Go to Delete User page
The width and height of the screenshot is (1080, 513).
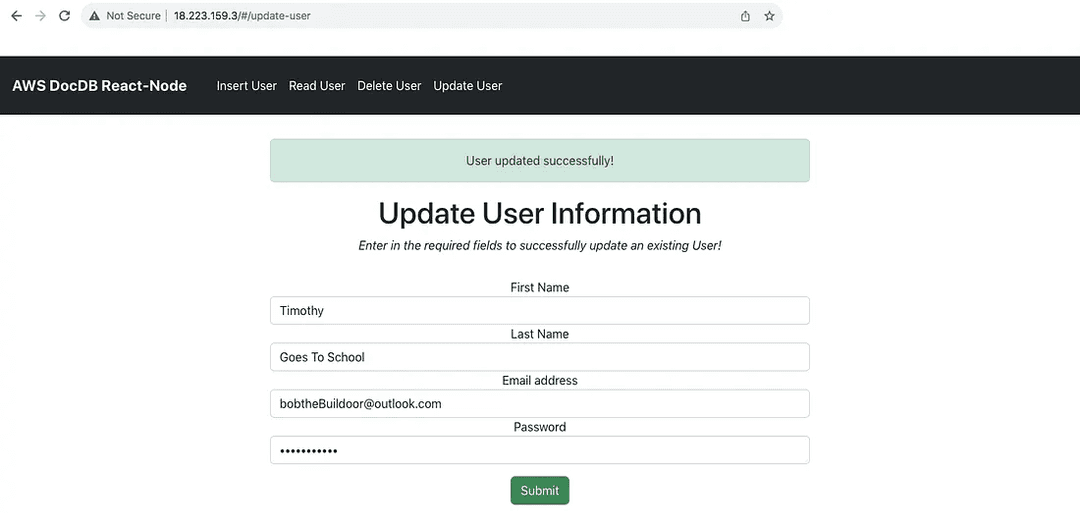click(x=389, y=86)
